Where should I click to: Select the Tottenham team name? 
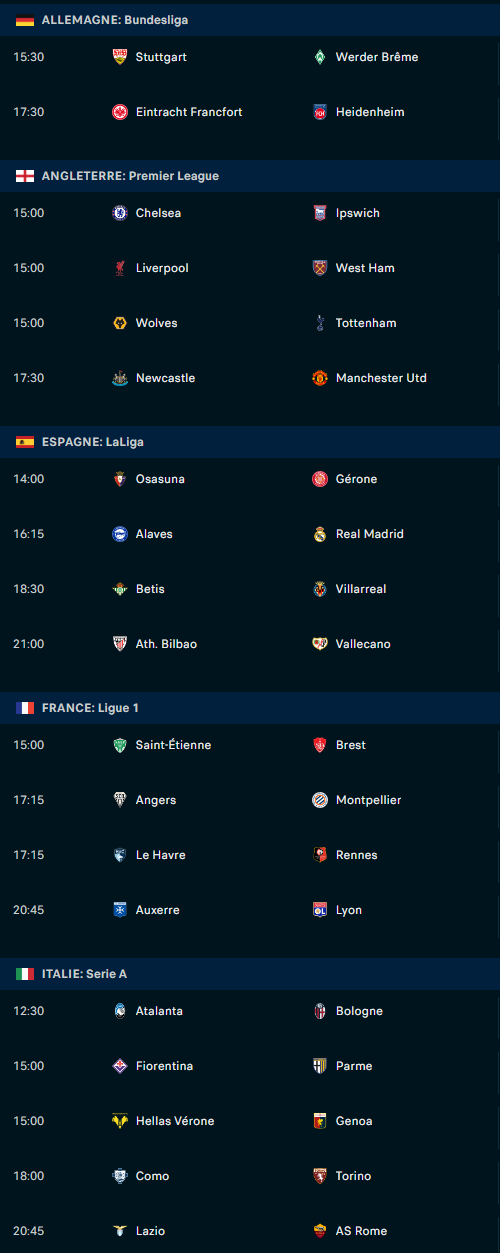click(366, 323)
